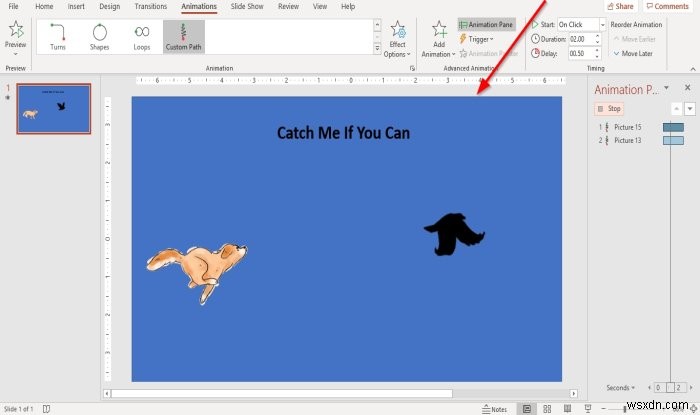Select Picture 13 animation entry

627,140
